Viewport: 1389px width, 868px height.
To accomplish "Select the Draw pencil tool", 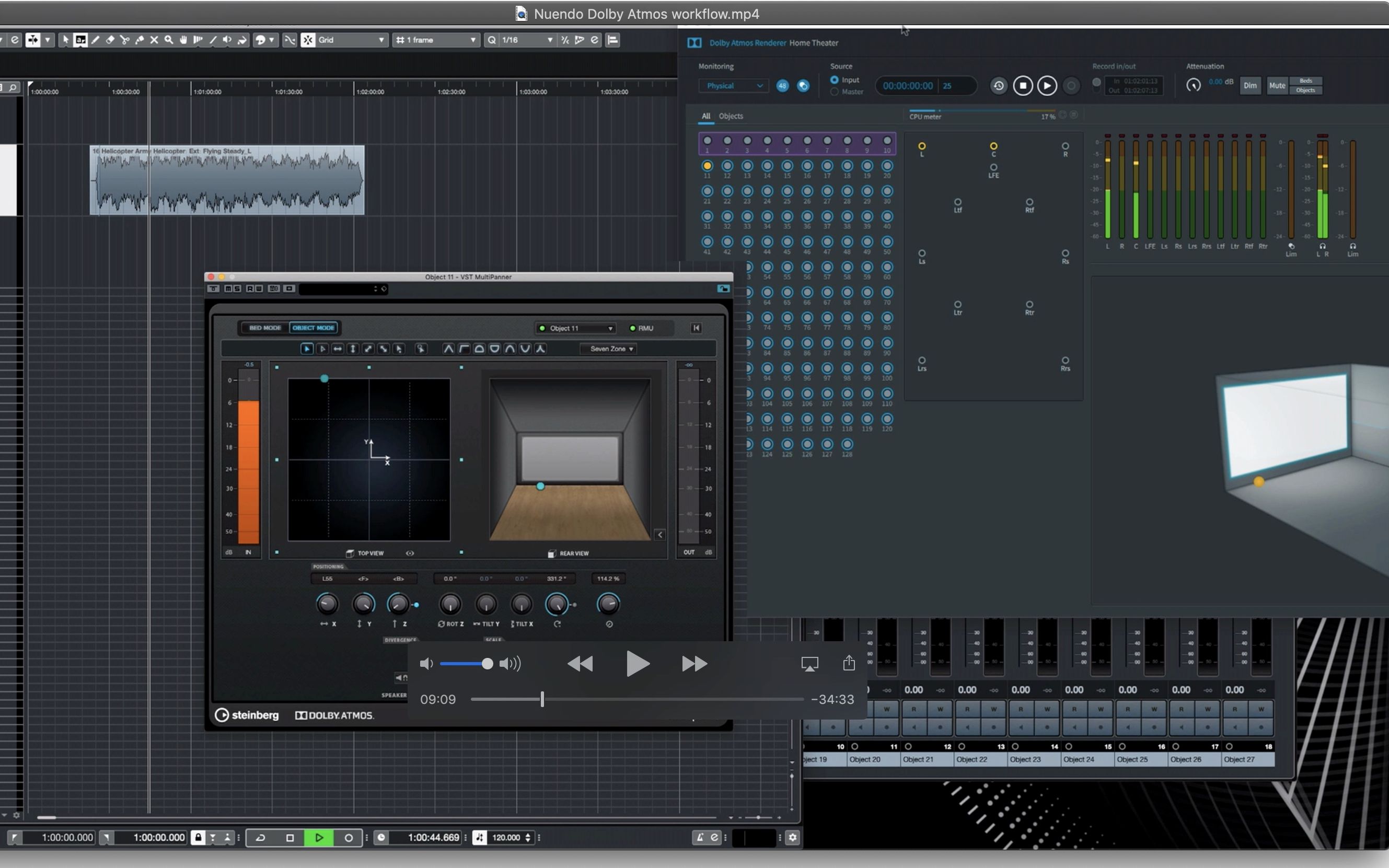I will 95,40.
